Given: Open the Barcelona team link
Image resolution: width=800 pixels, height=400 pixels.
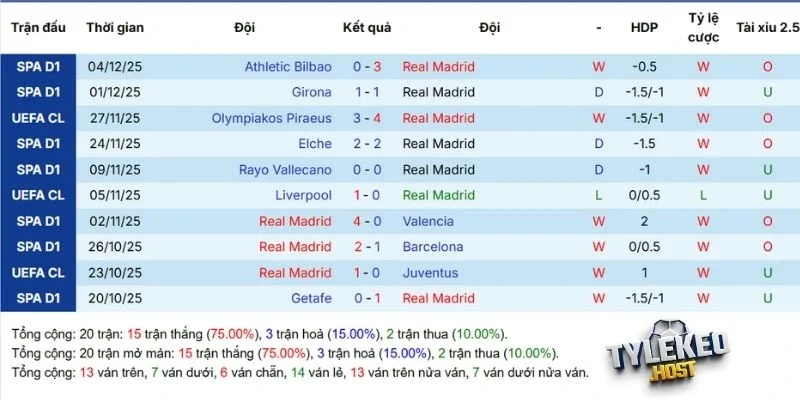Looking at the screenshot, I should pos(433,247).
